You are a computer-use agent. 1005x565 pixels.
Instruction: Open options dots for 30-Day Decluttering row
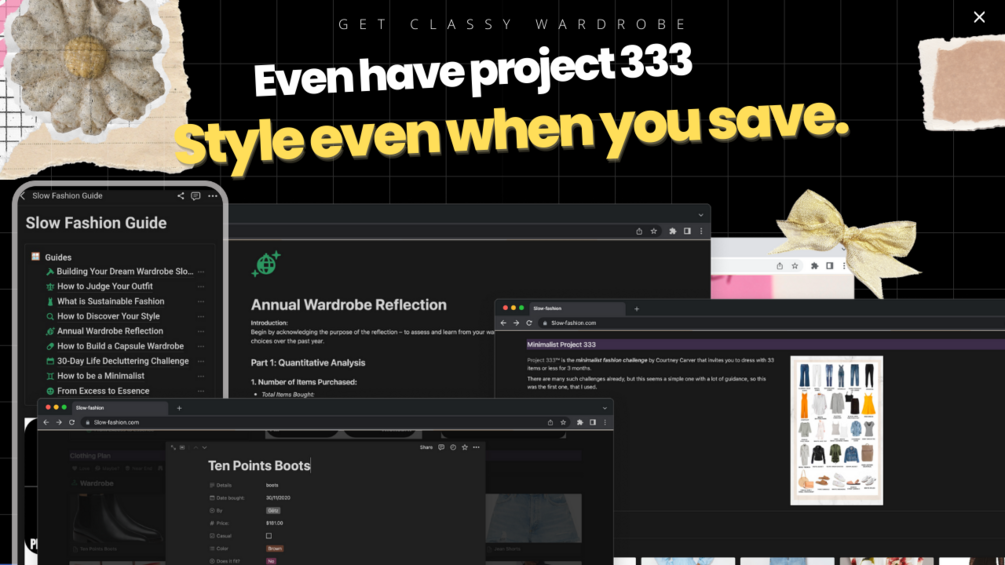[x=201, y=361]
